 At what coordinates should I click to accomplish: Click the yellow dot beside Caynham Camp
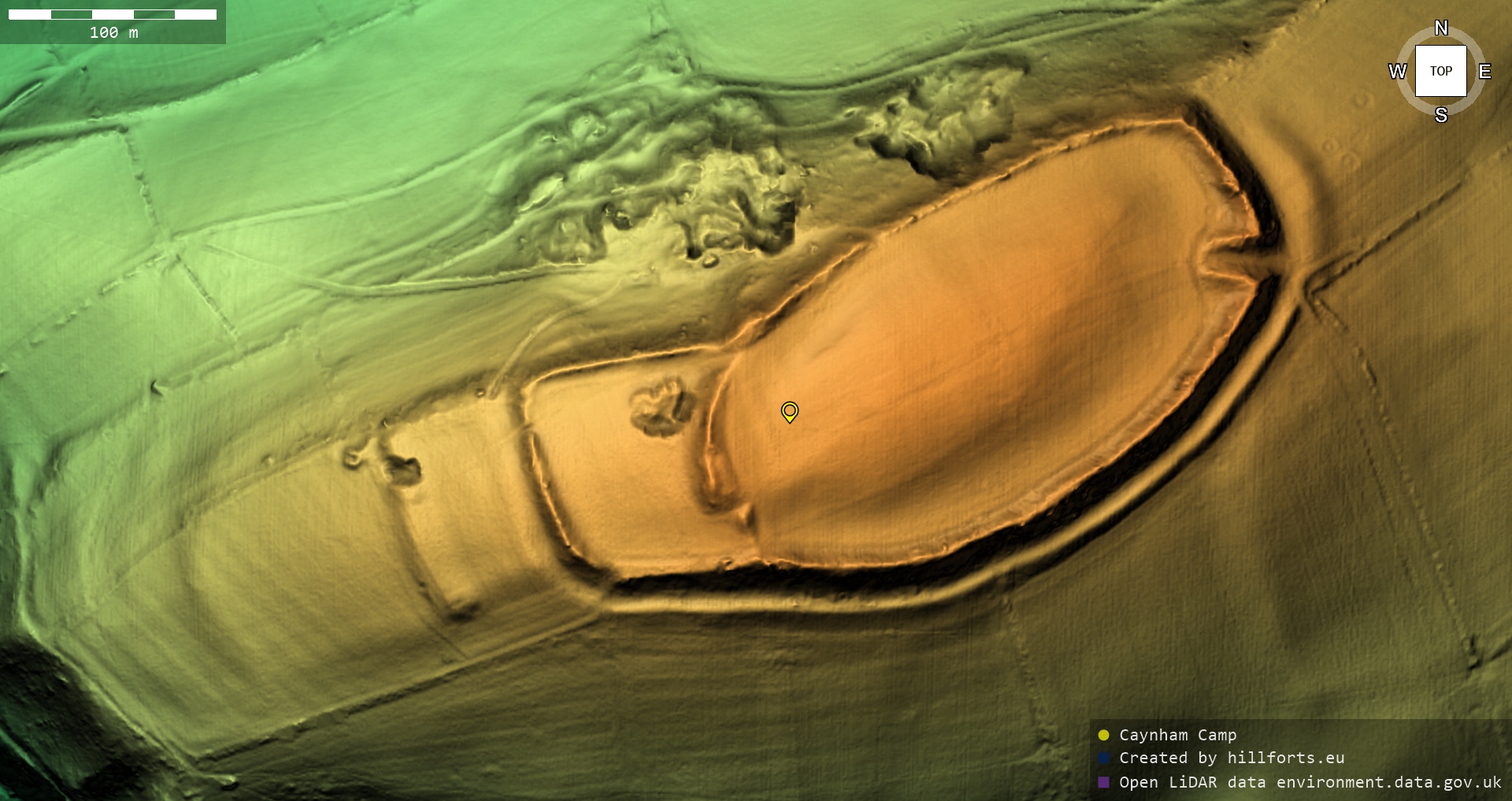pos(1103,735)
